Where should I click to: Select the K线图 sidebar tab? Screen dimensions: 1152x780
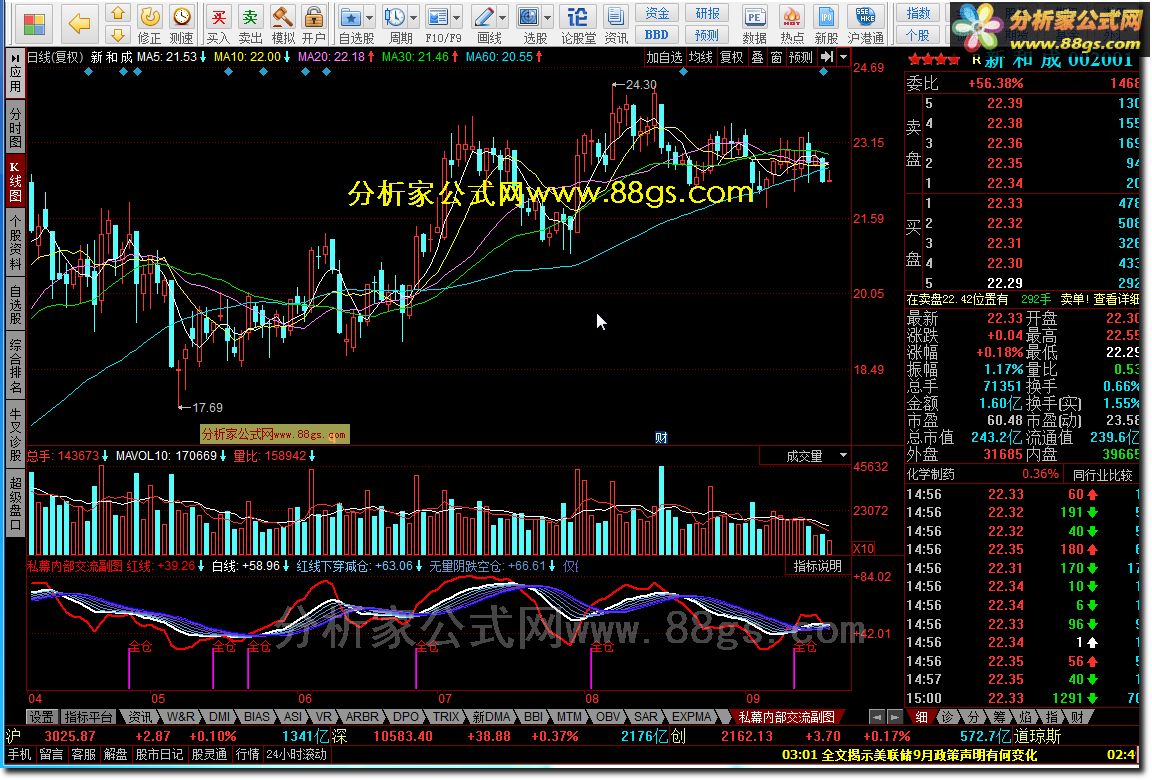pos(15,180)
